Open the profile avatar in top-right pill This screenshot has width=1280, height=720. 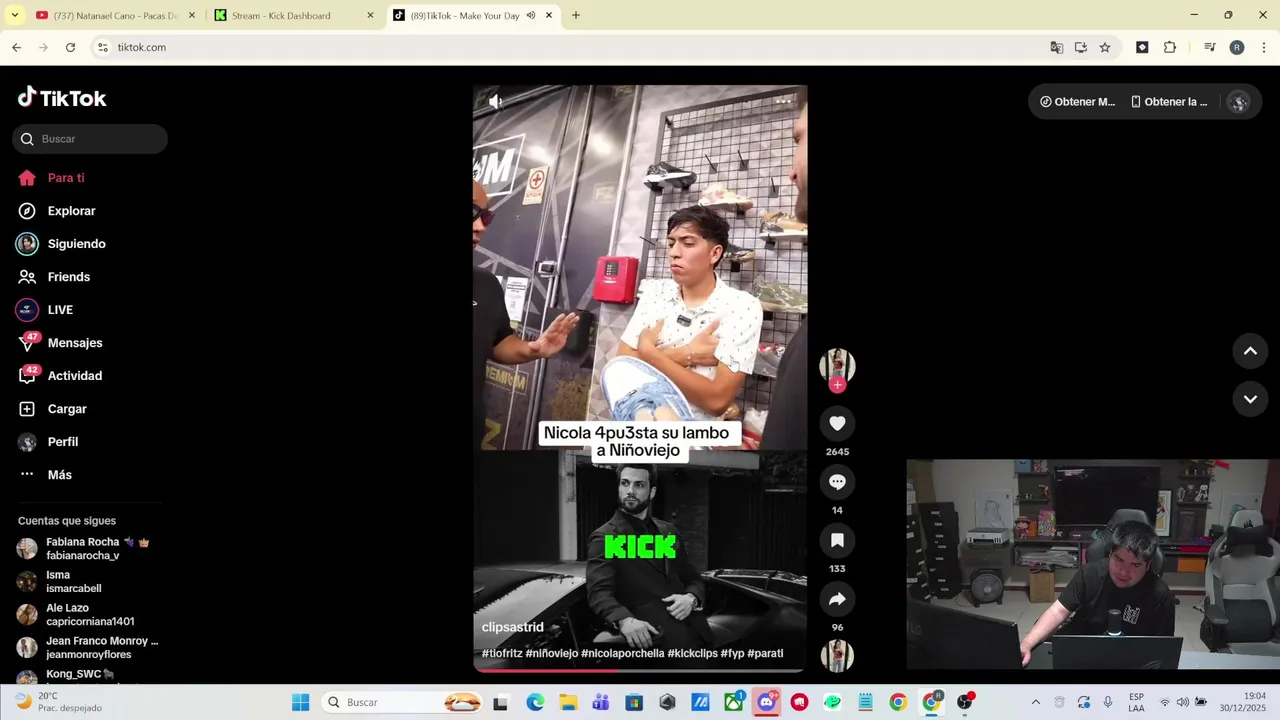click(x=1238, y=102)
